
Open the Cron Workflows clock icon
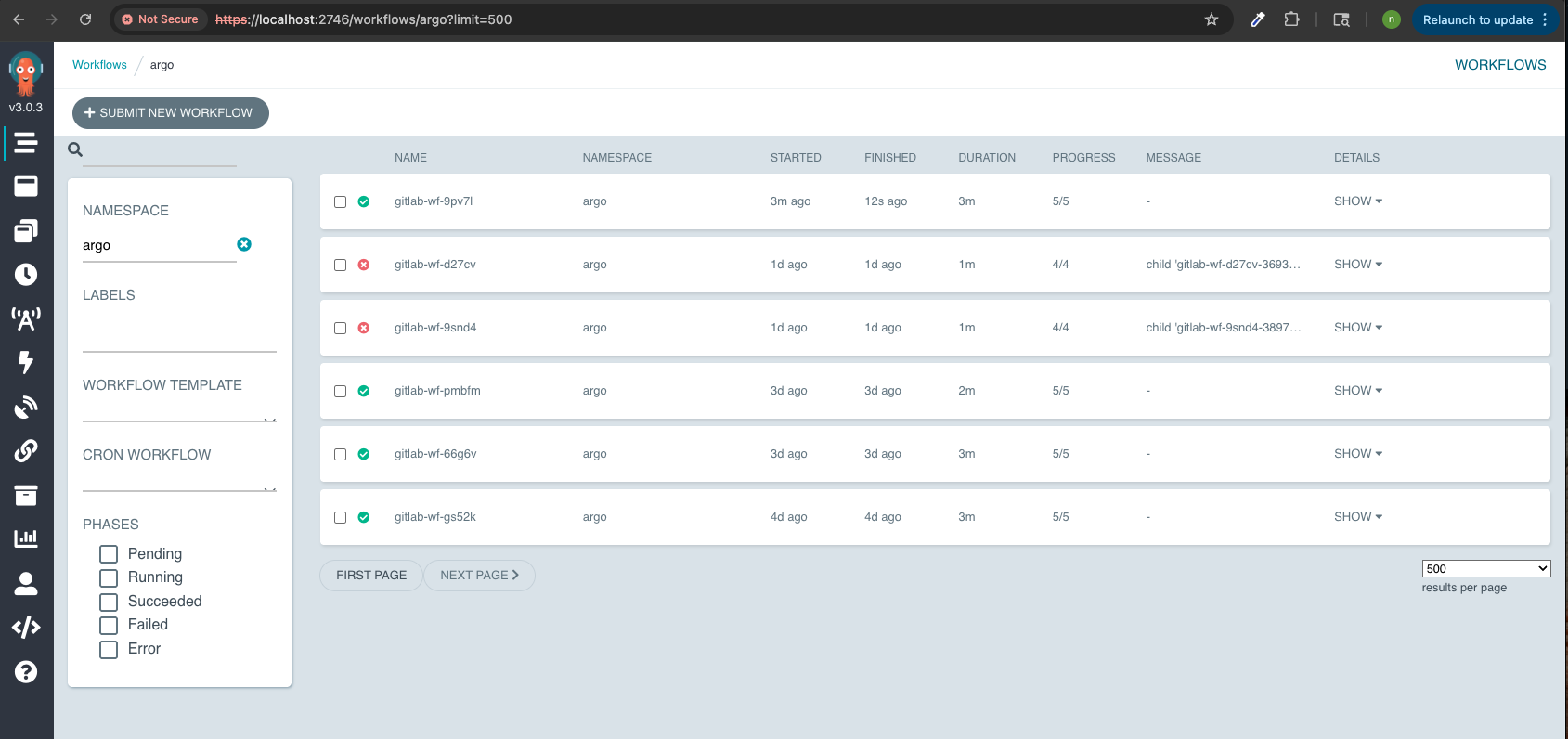26,275
